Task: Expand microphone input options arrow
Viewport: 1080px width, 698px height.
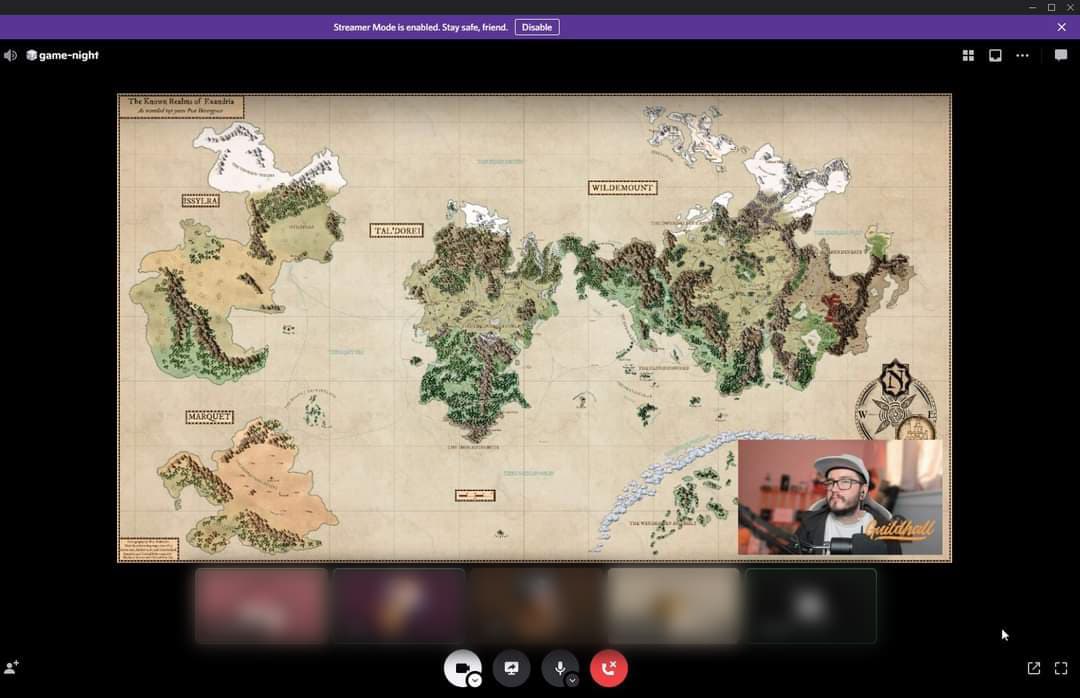Action: click(x=572, y=681)
